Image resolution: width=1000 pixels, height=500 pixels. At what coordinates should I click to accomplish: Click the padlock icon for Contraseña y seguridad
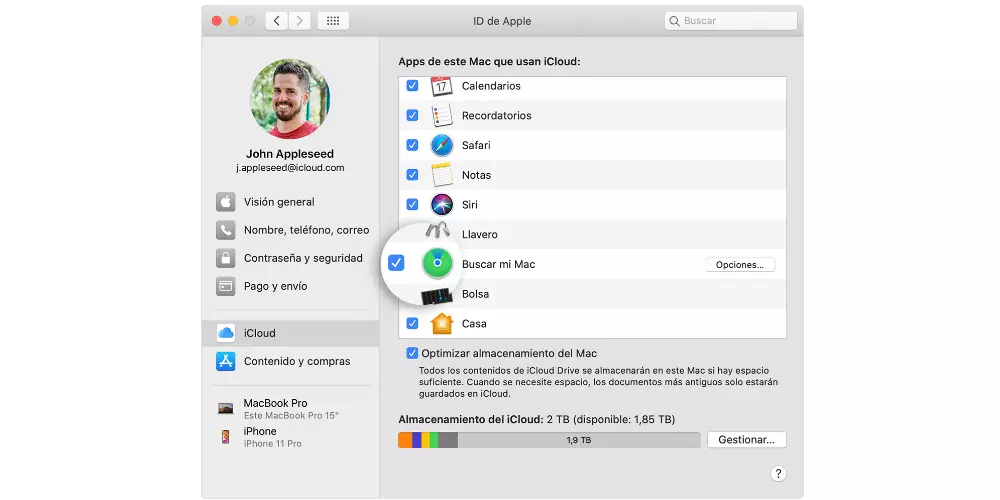click(x=225, y=258)
